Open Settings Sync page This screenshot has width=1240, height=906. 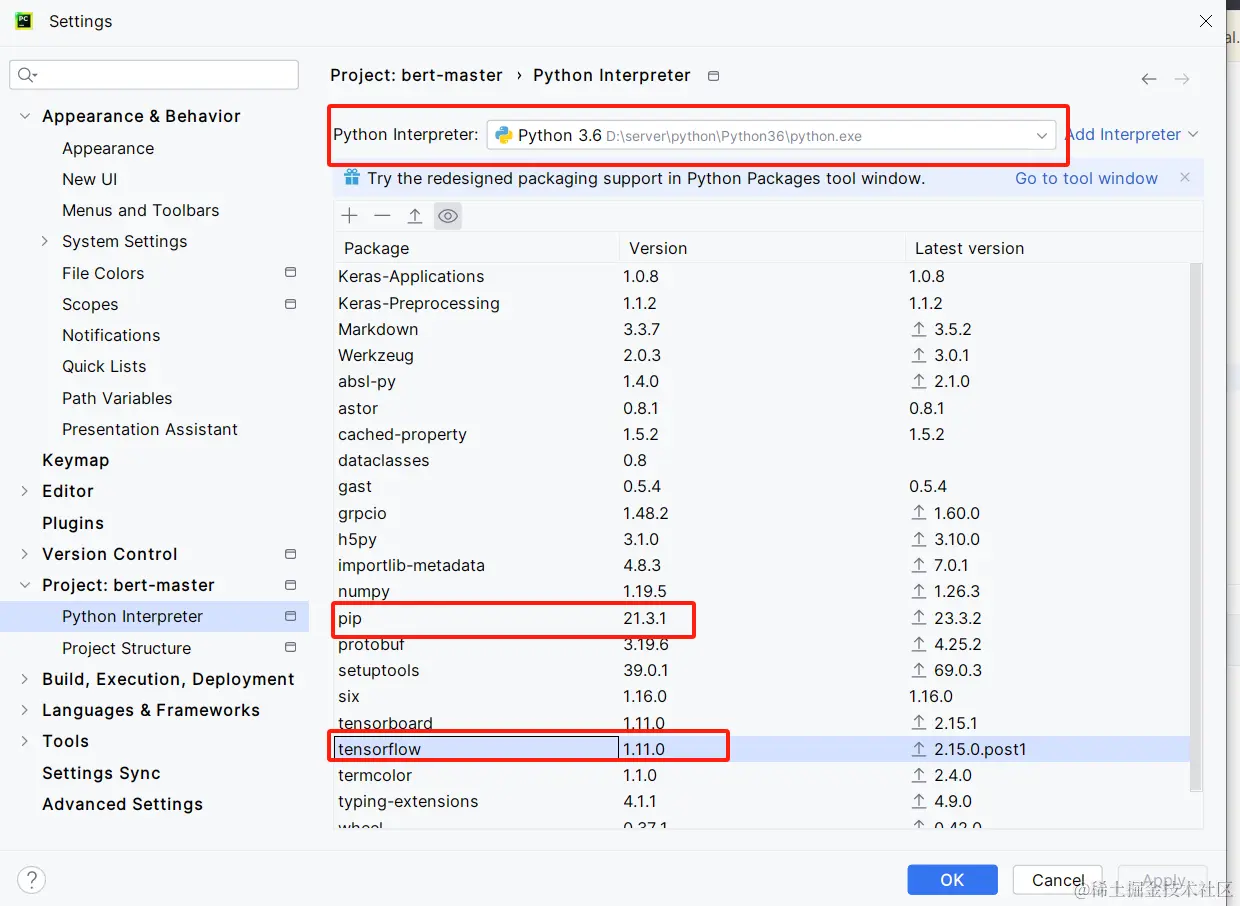101,773
